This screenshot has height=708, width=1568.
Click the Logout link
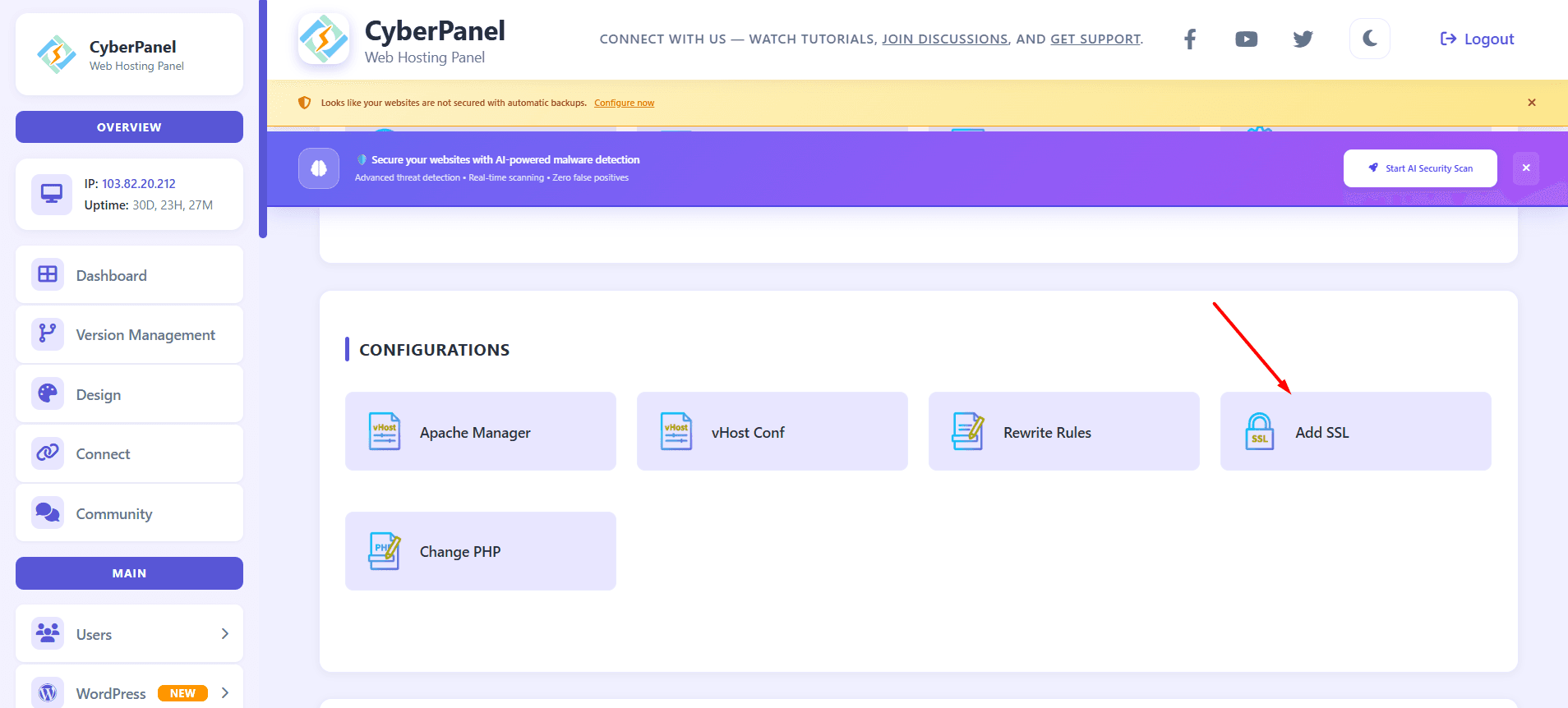(x=1477, y=39)
